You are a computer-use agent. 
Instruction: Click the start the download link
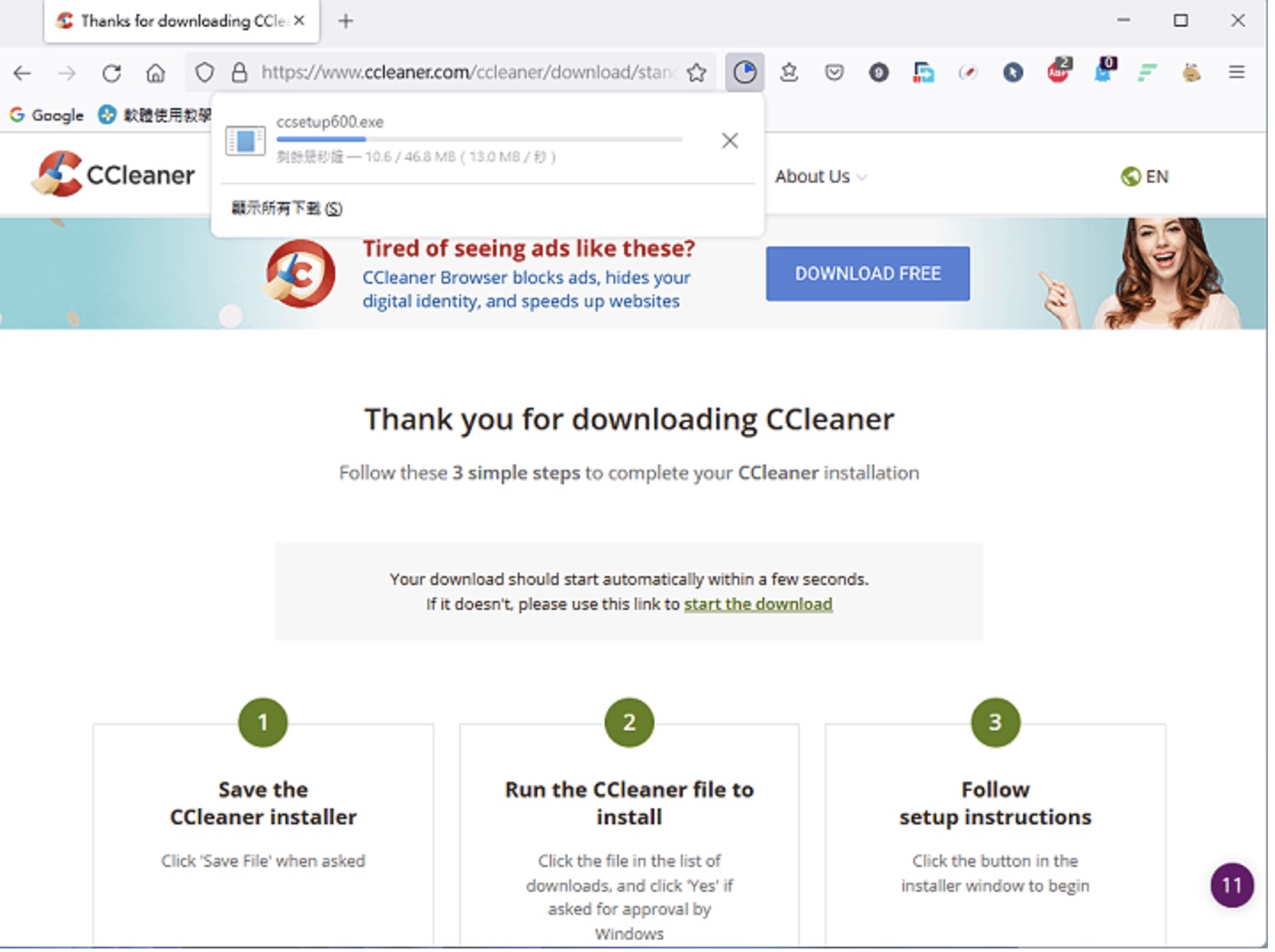pyautogui.click(x=757, y=605)
